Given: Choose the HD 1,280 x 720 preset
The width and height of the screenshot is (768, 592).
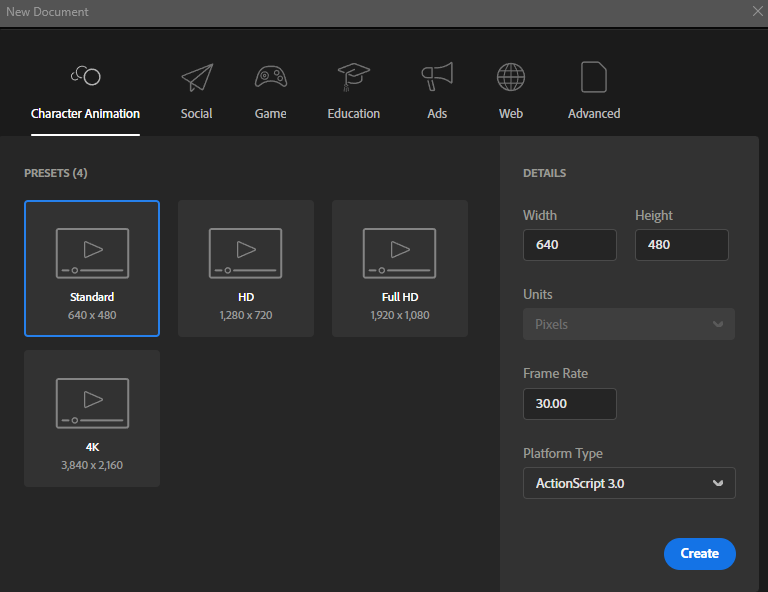Looking at the screenshot, I should [x=246, y=268].
